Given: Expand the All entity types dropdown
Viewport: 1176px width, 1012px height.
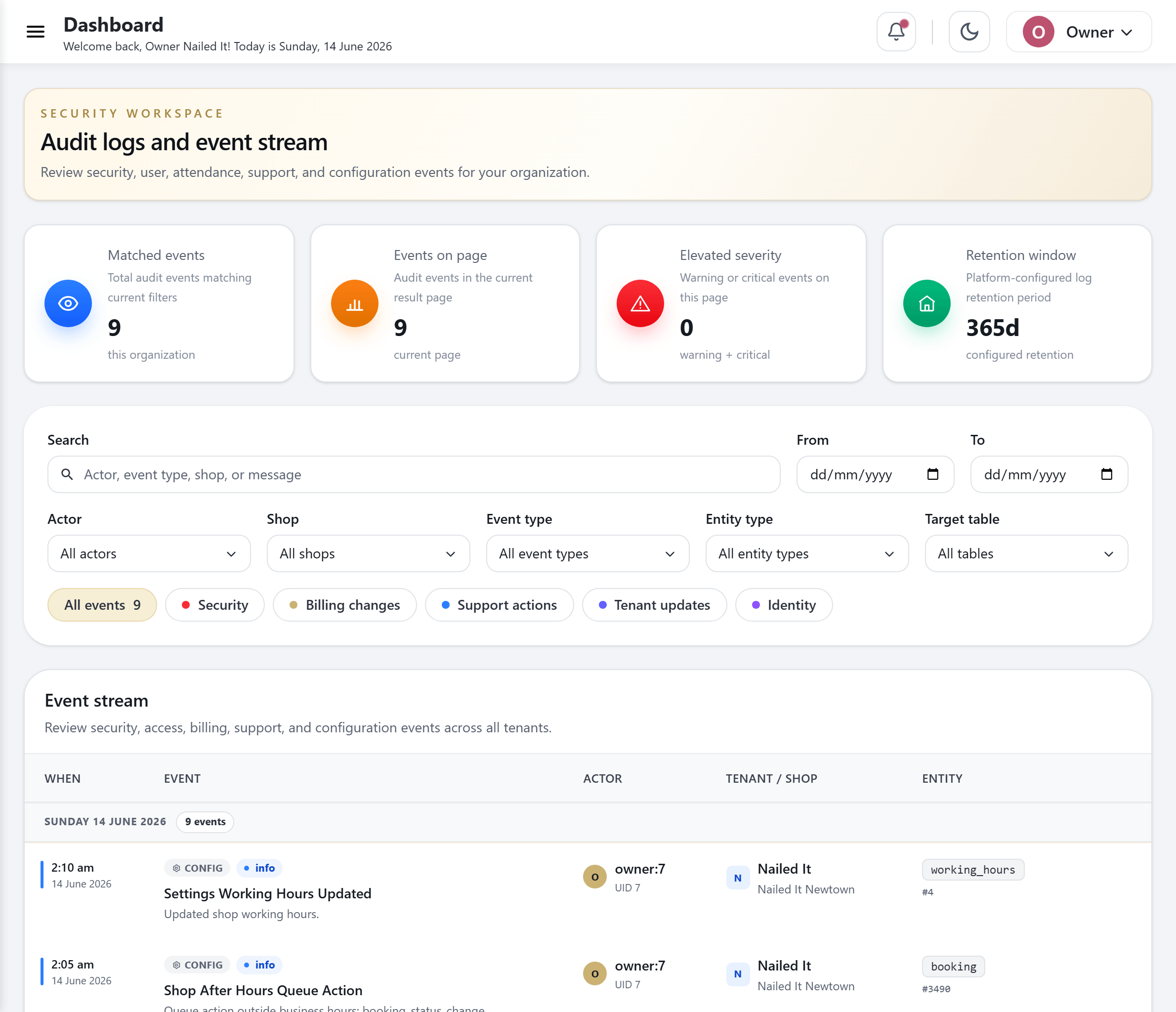Looking at the screenshot, I should 806,553.
